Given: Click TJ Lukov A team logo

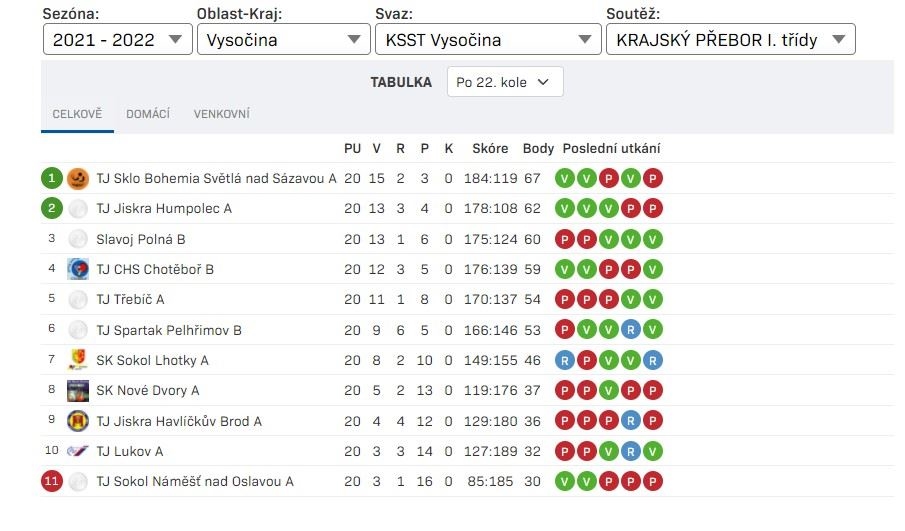Looking at the screenshot, I should 78,451.
